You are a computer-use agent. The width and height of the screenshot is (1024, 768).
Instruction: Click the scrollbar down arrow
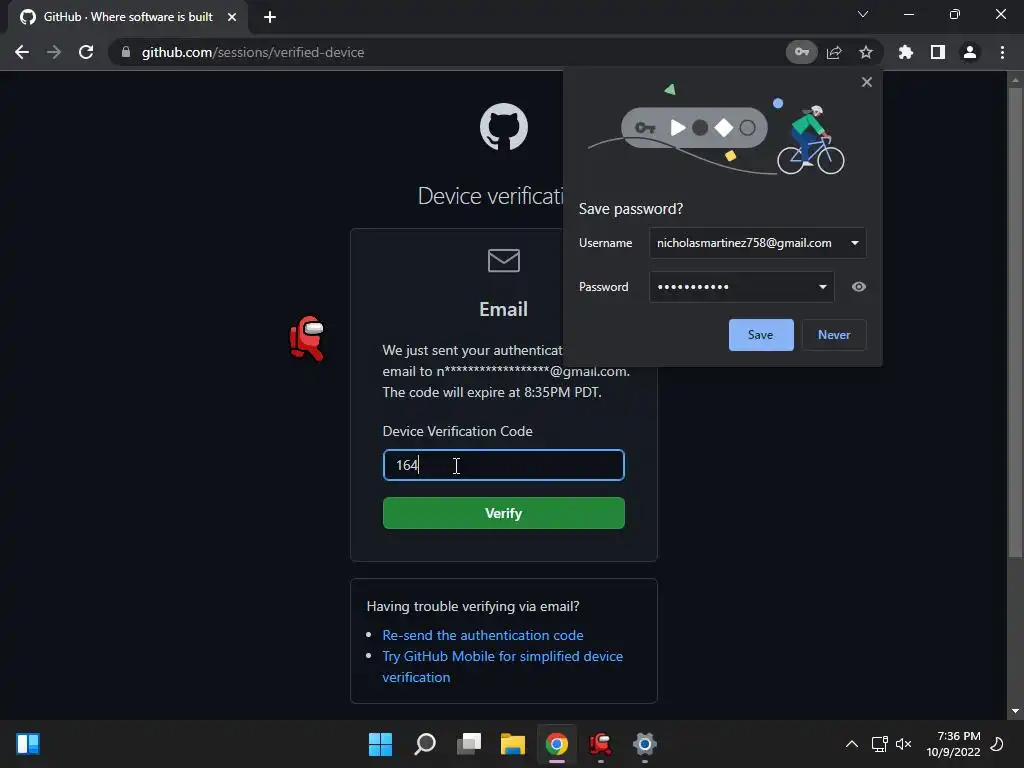(1015, 711)
